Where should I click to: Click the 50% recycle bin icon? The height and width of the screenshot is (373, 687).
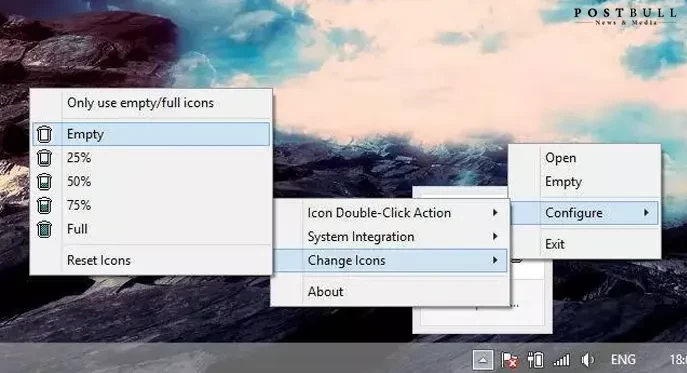44,181
